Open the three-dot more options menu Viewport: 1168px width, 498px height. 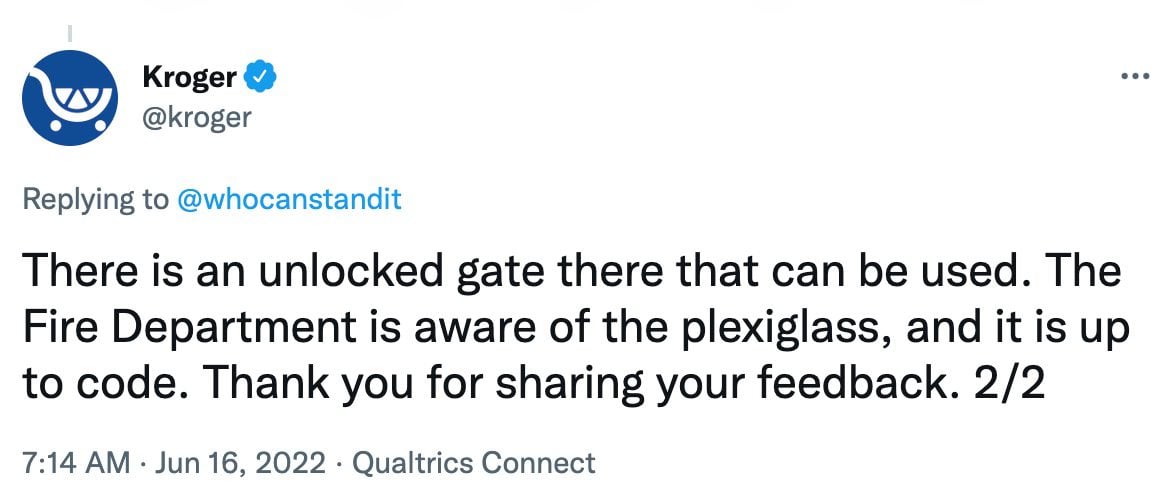coord(1131,77)
